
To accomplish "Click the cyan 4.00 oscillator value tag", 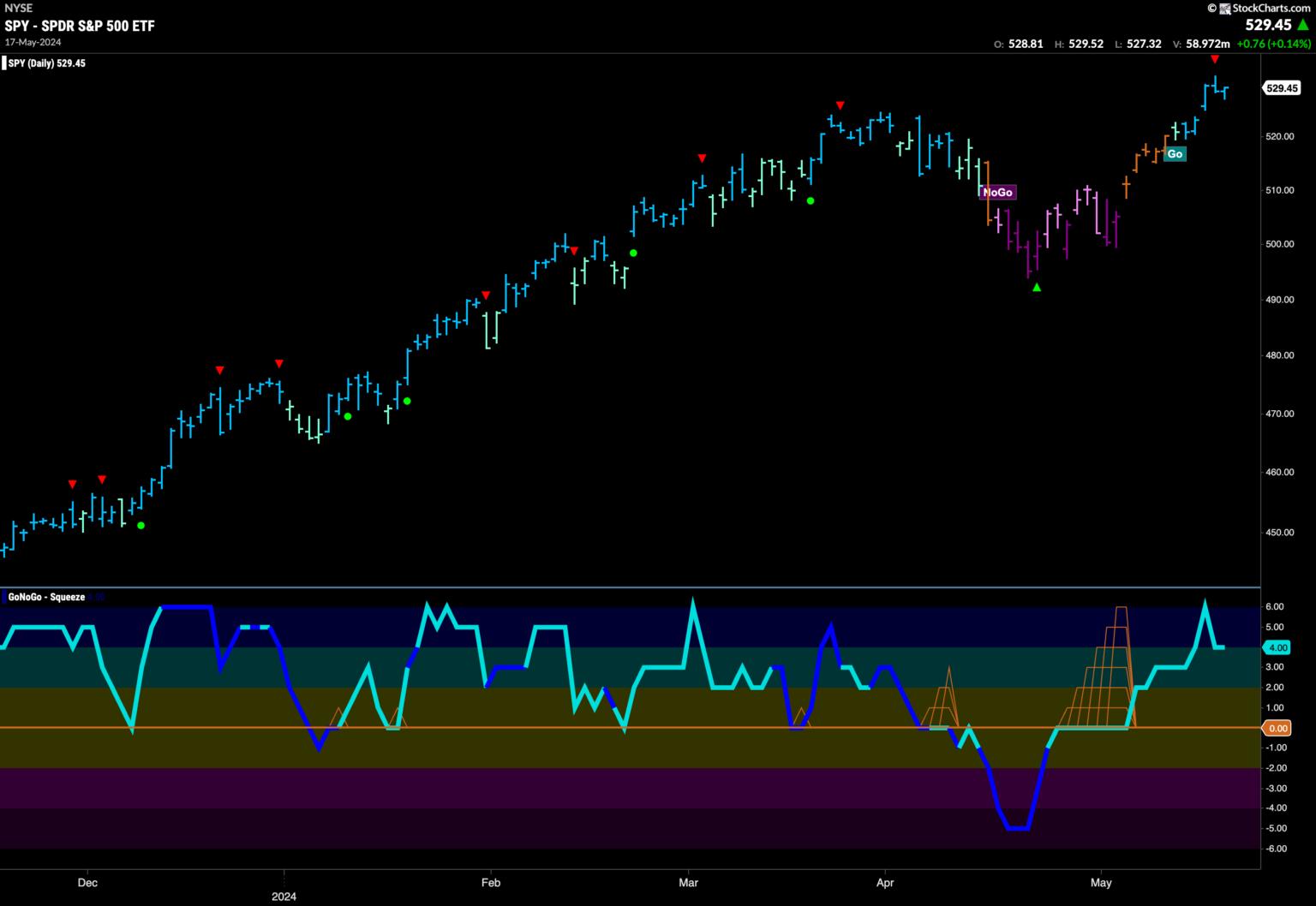I will [1277, 647].
